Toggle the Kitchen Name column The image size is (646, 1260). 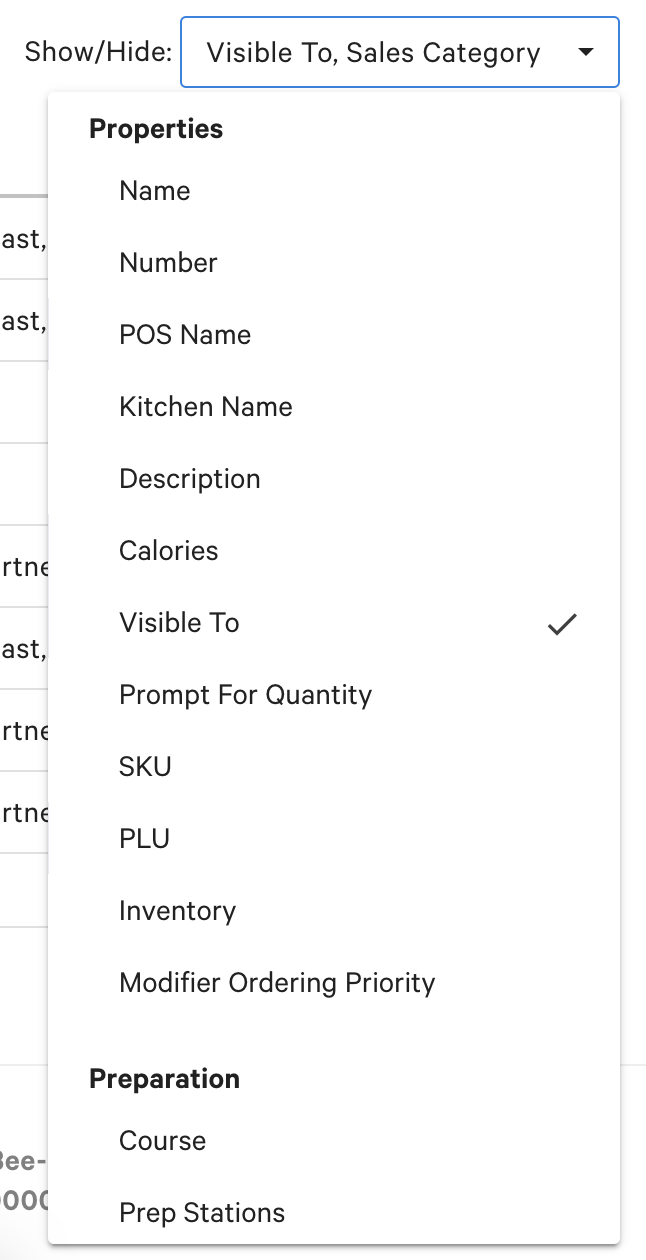[x=206, y=407]
